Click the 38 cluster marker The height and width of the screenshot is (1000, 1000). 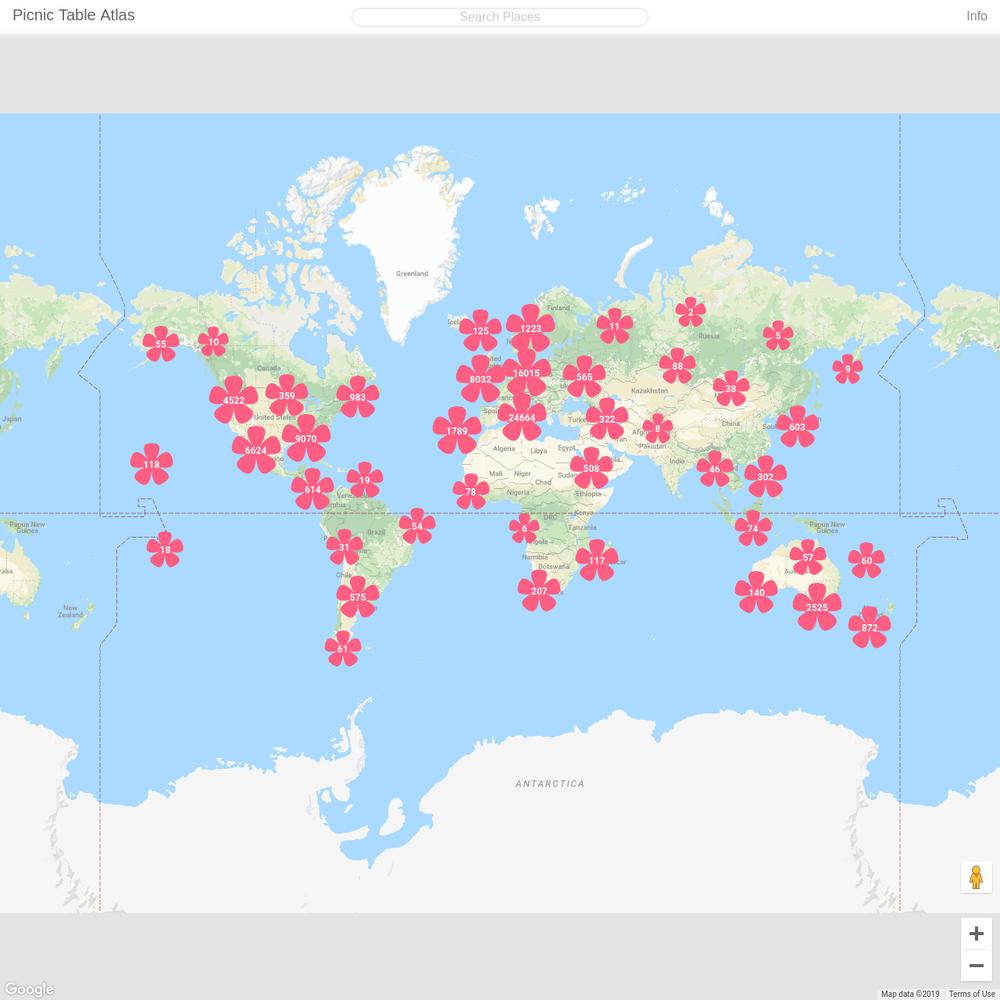click(x=731, y=388)
